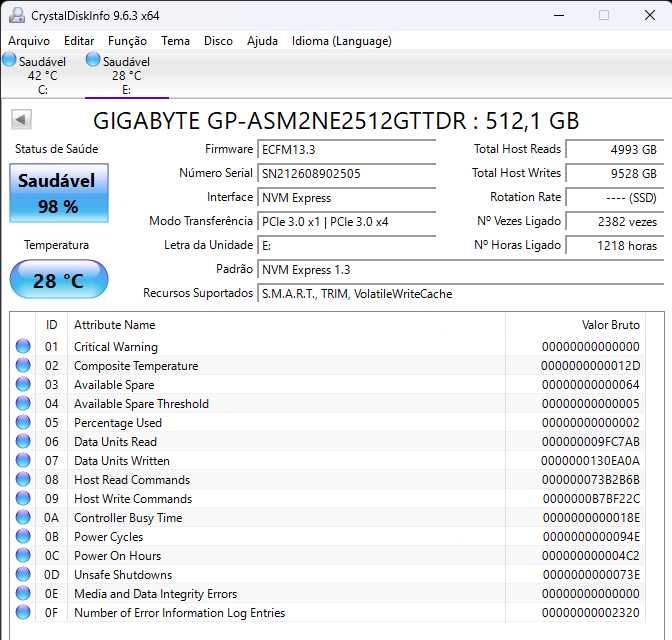
Task: Click raw value 000000000018E
Action: tap(591, 517)
